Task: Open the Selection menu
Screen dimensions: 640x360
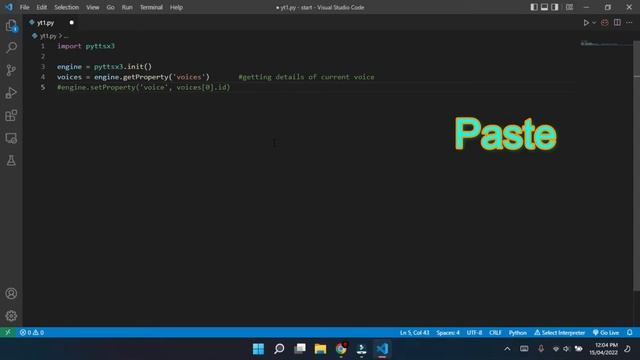Action: tap(67, 7)
